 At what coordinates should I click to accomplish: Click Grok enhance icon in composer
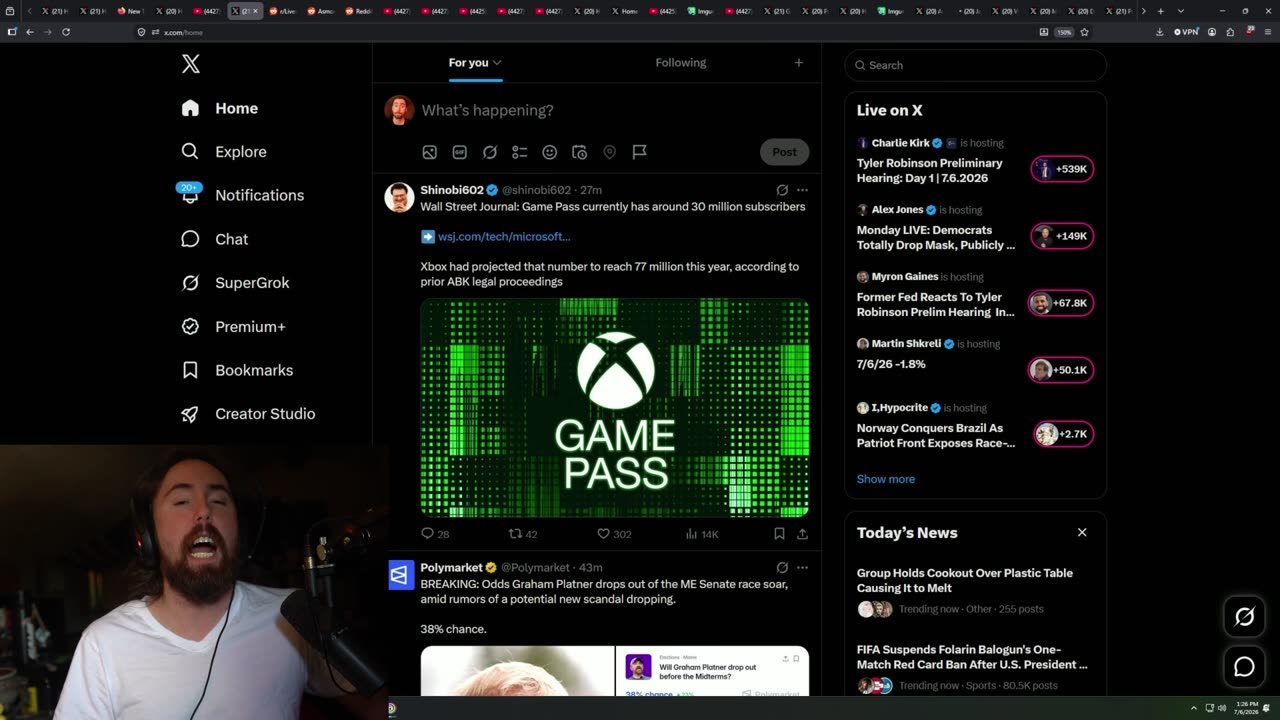(489, 152)
